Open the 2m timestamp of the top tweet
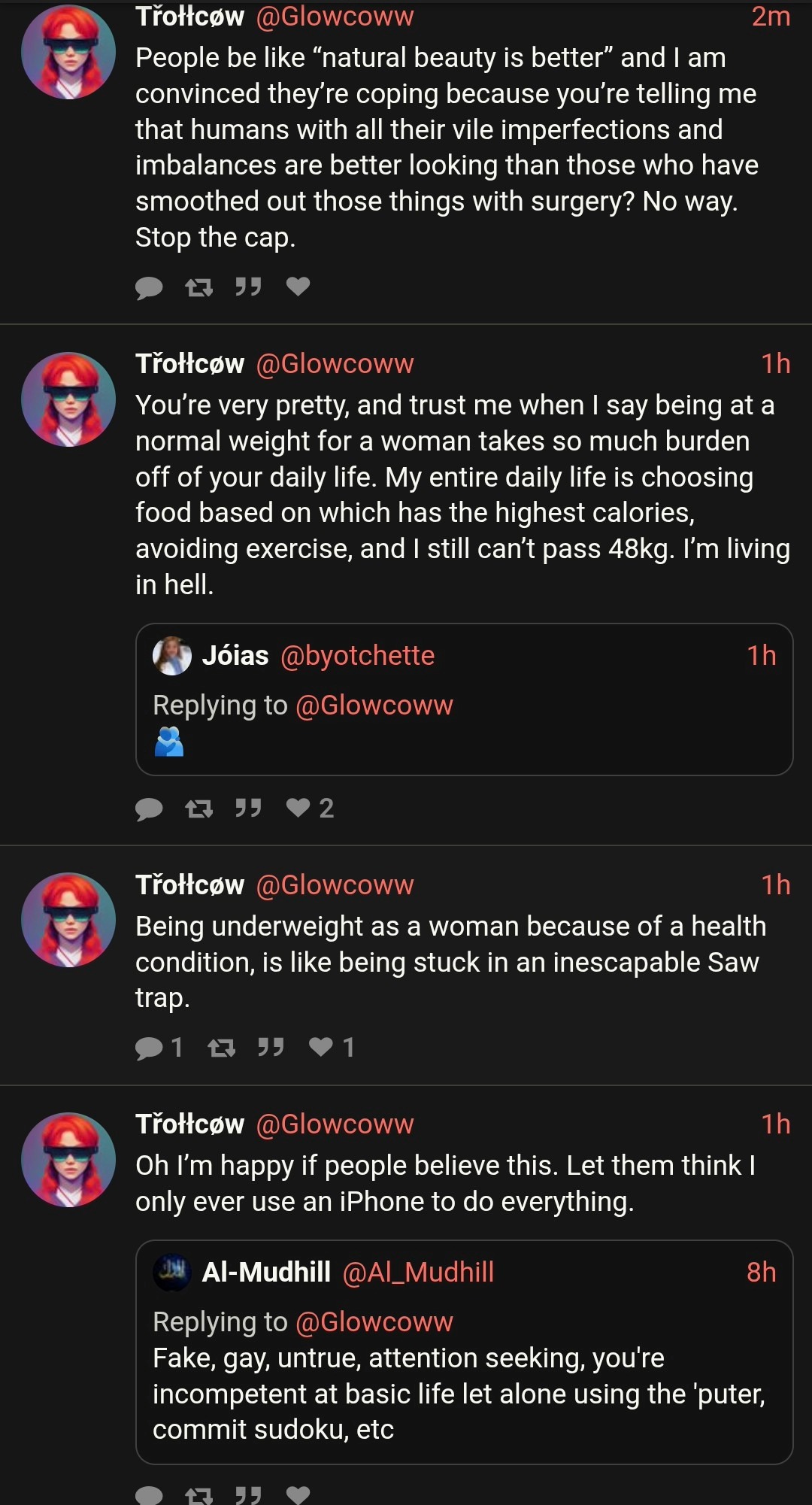812x1505 pixels. 771,17
